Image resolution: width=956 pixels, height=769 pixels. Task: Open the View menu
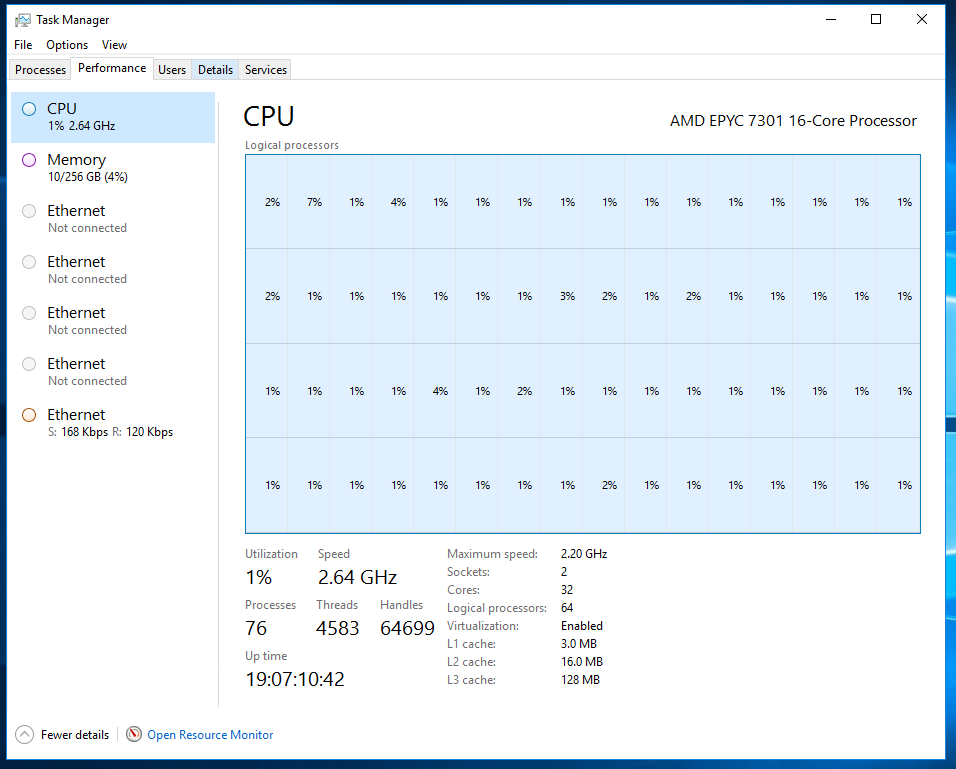[114, 45]
